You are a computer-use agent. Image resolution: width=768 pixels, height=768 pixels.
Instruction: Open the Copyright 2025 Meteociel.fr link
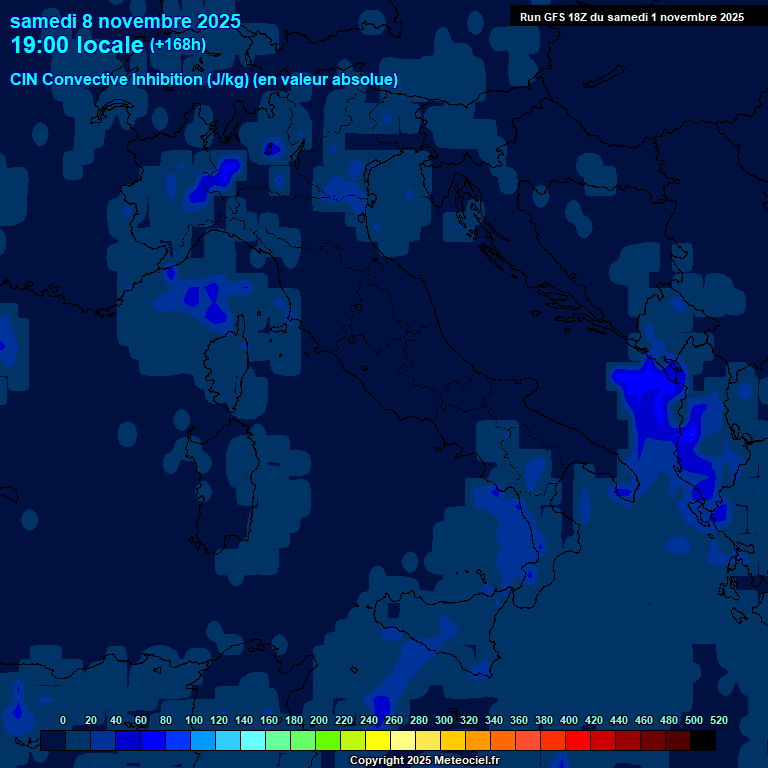click(x=424, y=761)
